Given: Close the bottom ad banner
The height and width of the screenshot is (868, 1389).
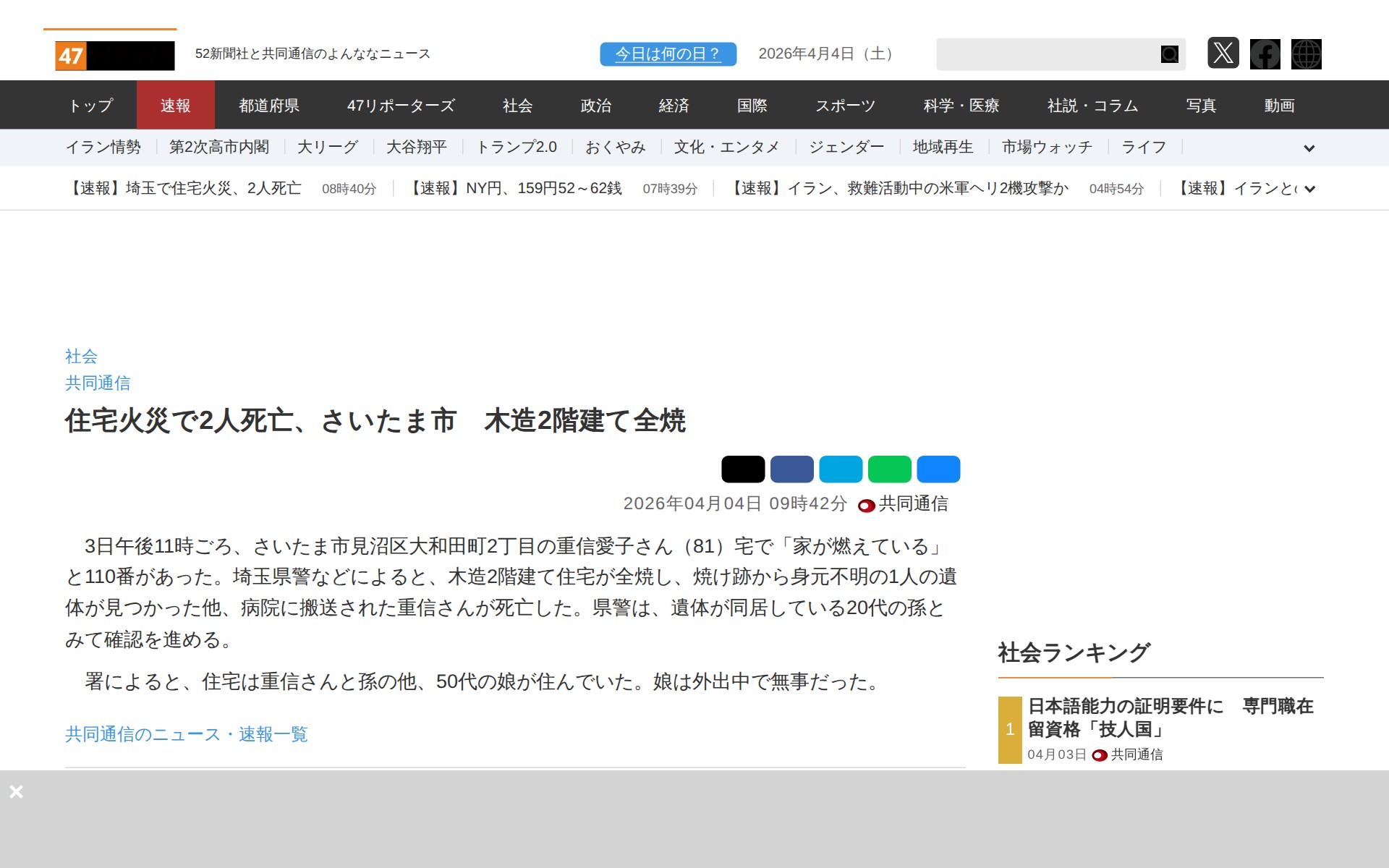Looking at the screenshot, I should (16, 791).
